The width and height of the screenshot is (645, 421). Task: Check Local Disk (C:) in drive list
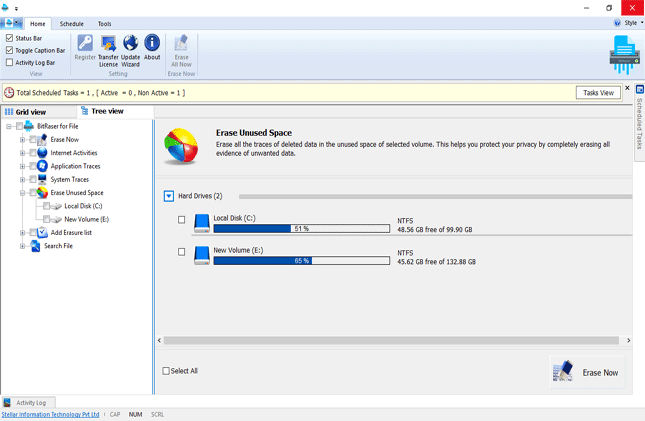pos(181,220)
